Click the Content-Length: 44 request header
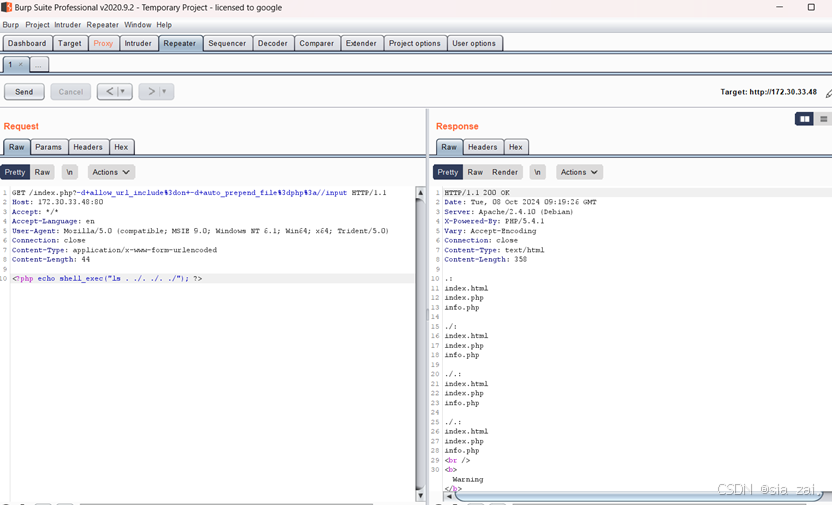Image resolution: width=832 pixels, height=505 pixels. [x=51, y=259]
